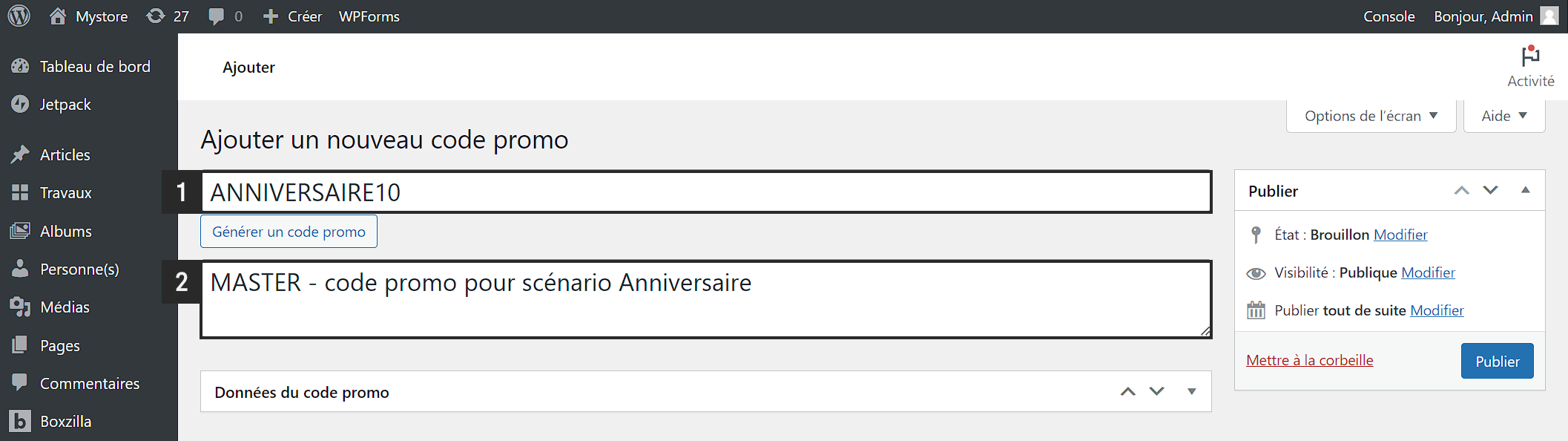Click the blue Publier button
The image size is (1568, 441).
1497,361
